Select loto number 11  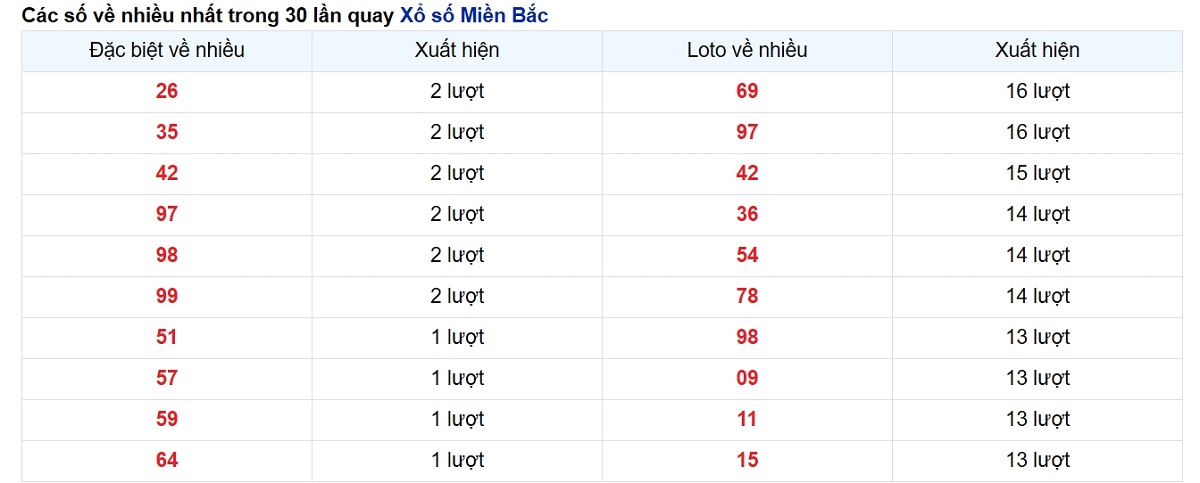tap(747, 419)
